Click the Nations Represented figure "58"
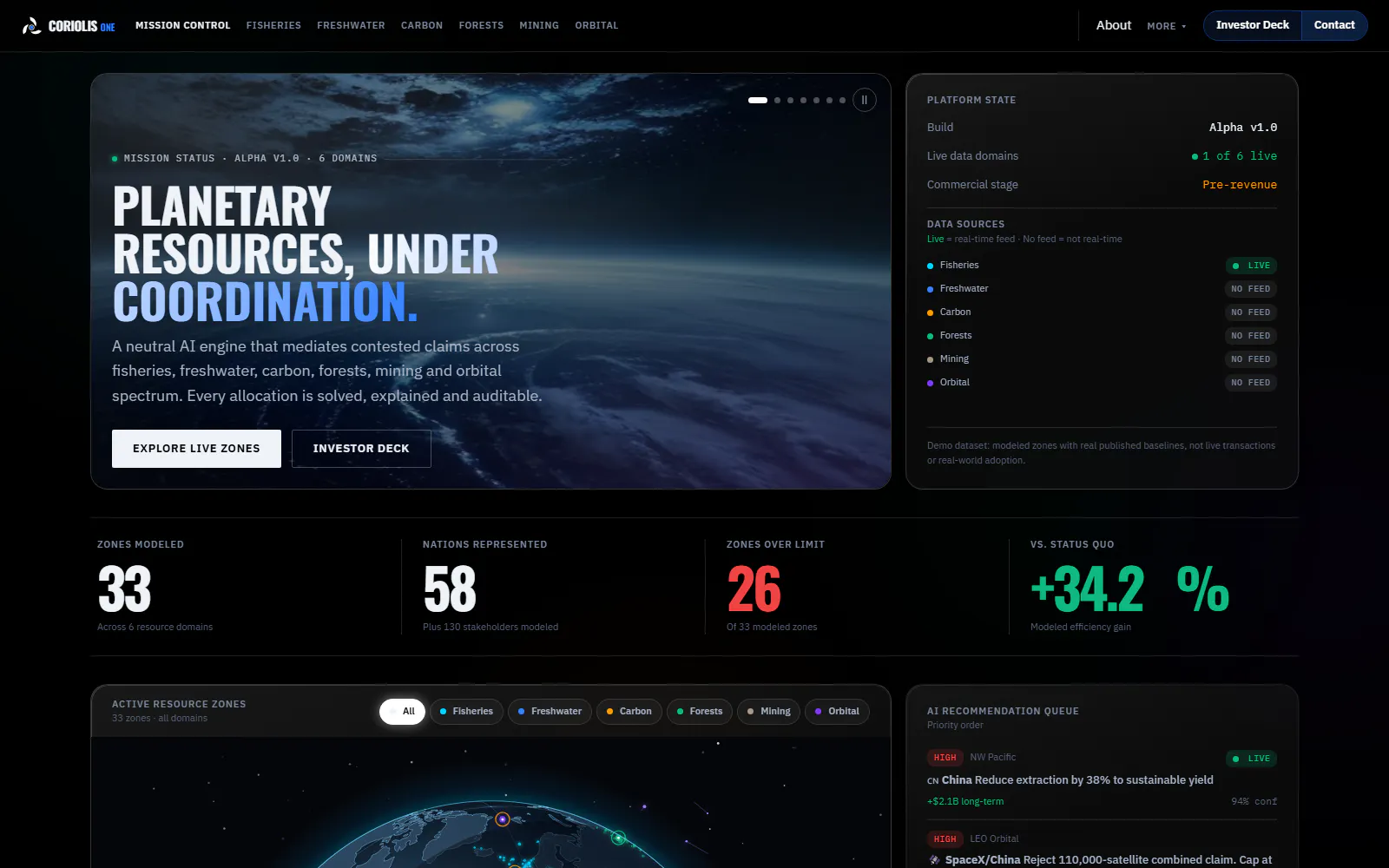This screenshot has width=1389, height=868. click(450, 589)
